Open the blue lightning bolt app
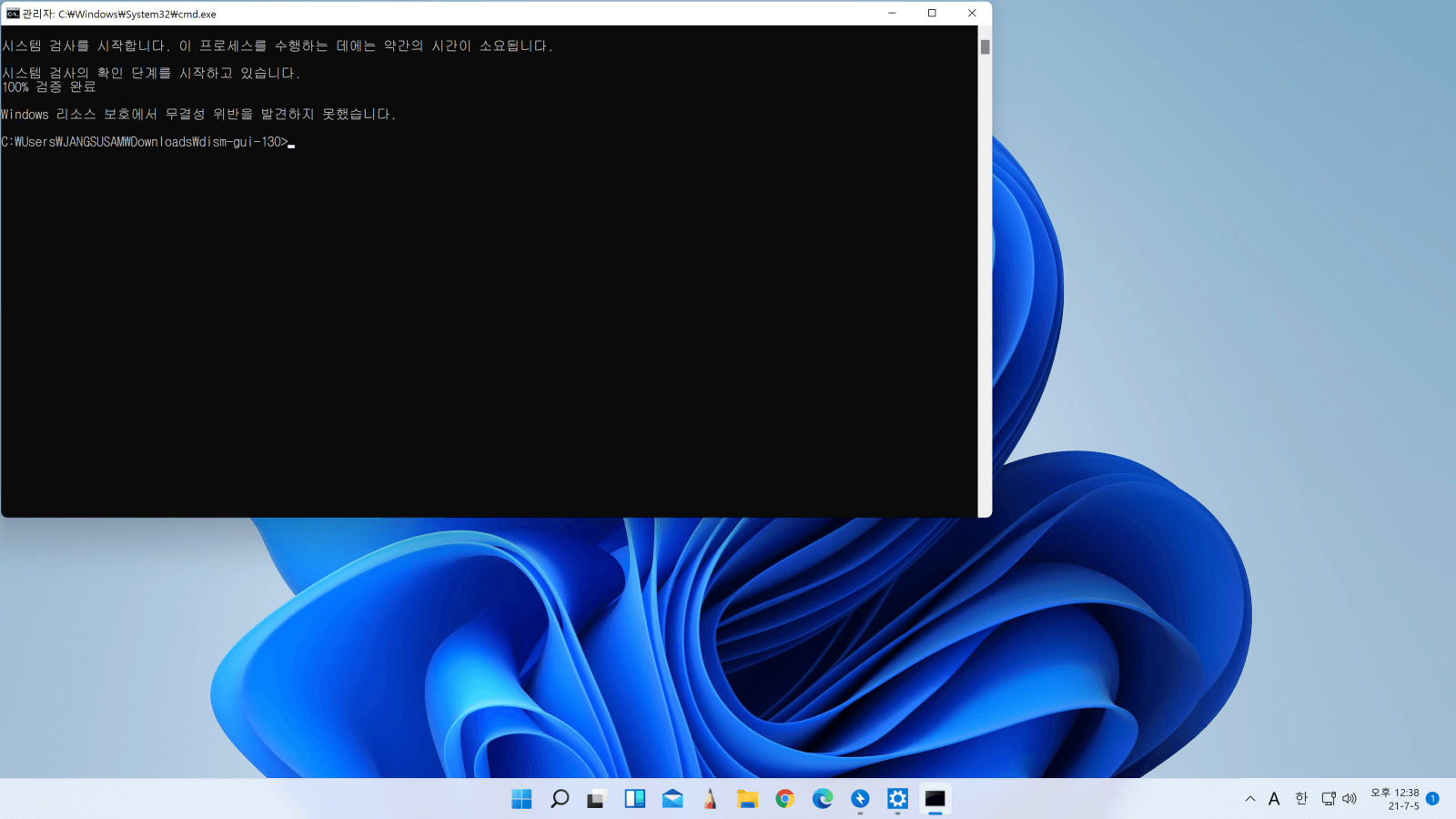This screenshot has height=819, width=1456. click(860, 799)
